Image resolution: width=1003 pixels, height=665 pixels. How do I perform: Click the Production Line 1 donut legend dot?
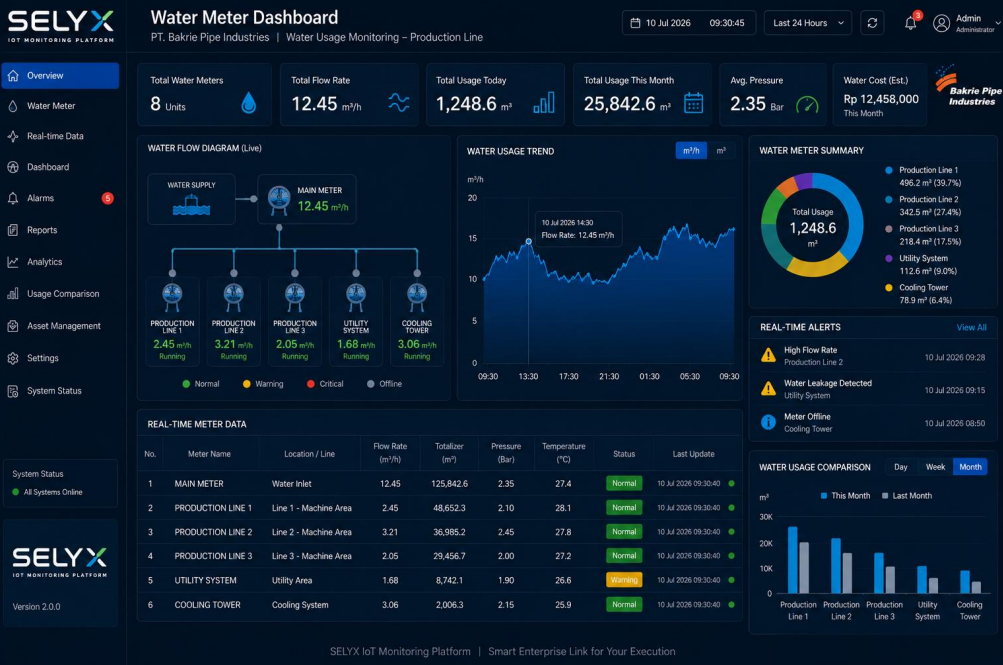pos(888,170)
